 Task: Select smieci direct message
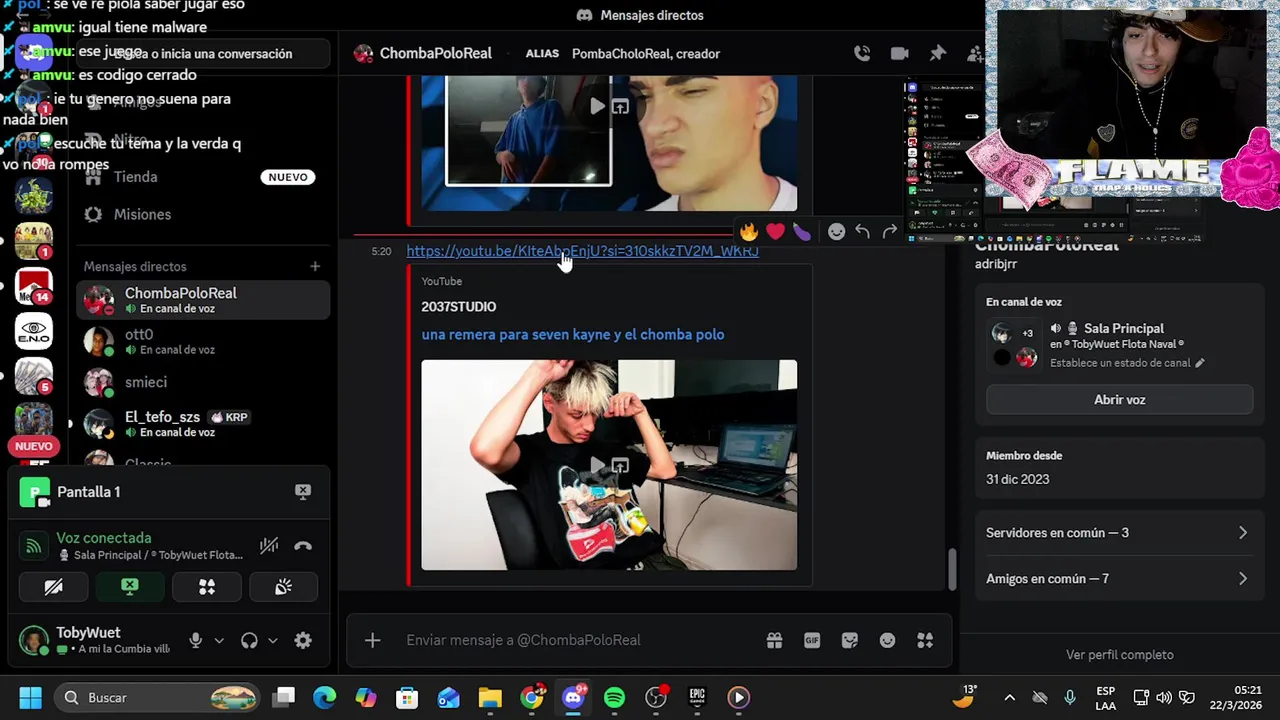point(203,382)
